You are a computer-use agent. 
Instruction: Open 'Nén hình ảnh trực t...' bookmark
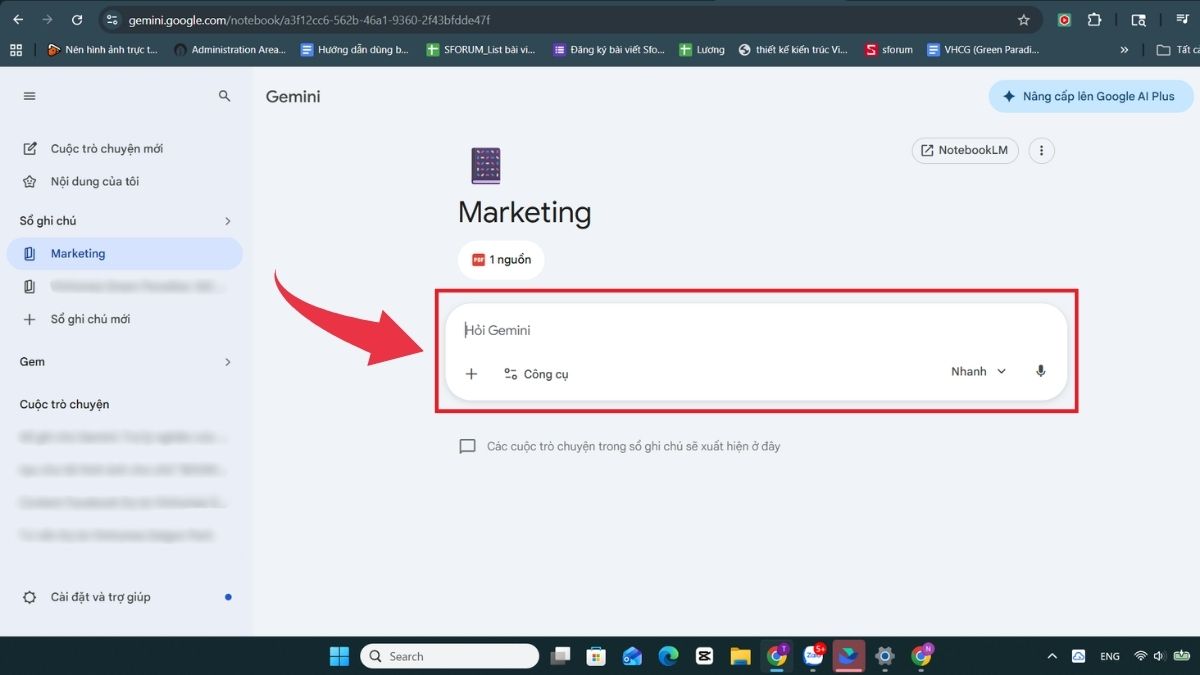tap(101, 49)
